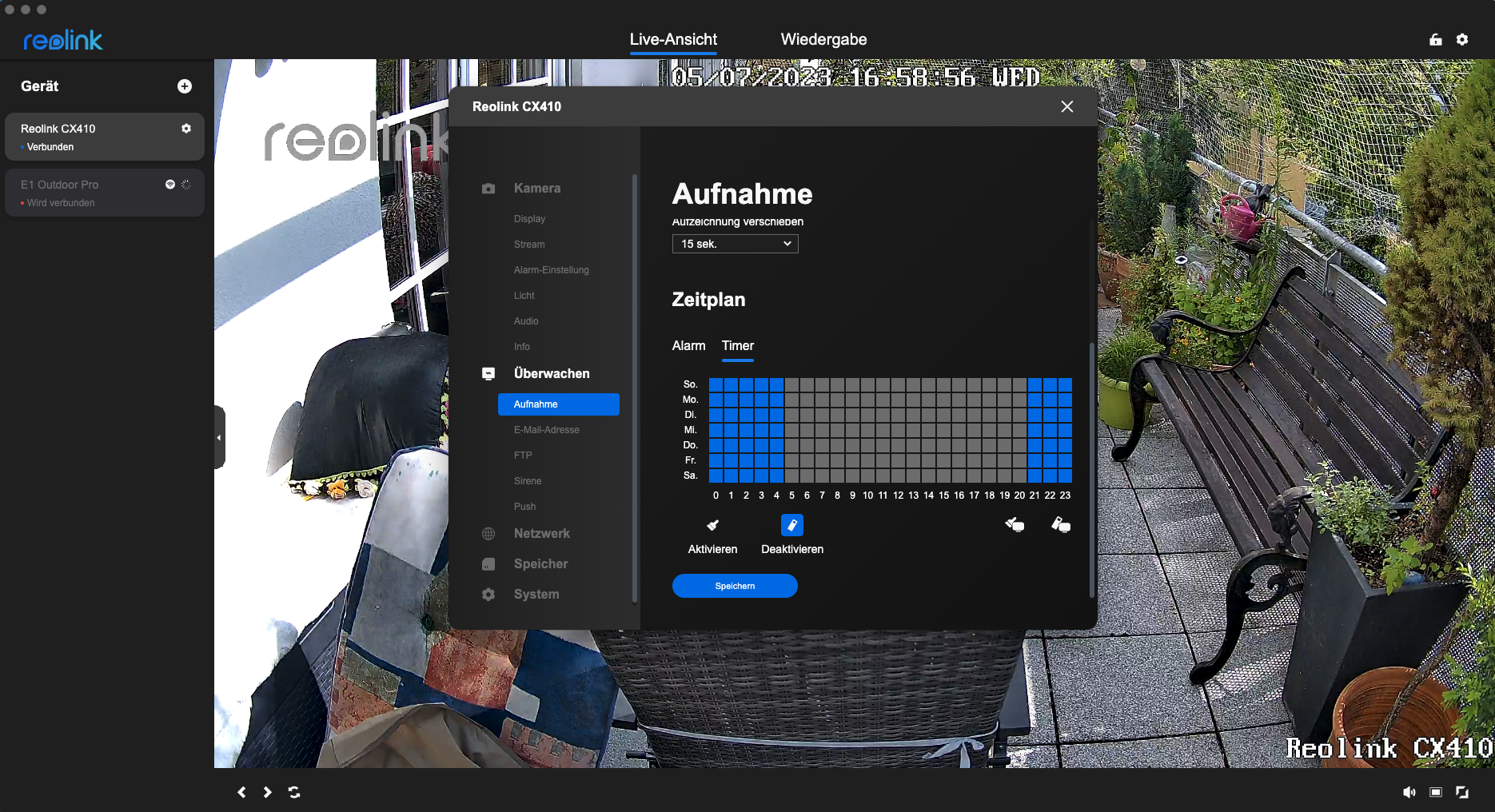Open the Licht settings page
Screen dimensions: 1495x812
pos(524,296)
